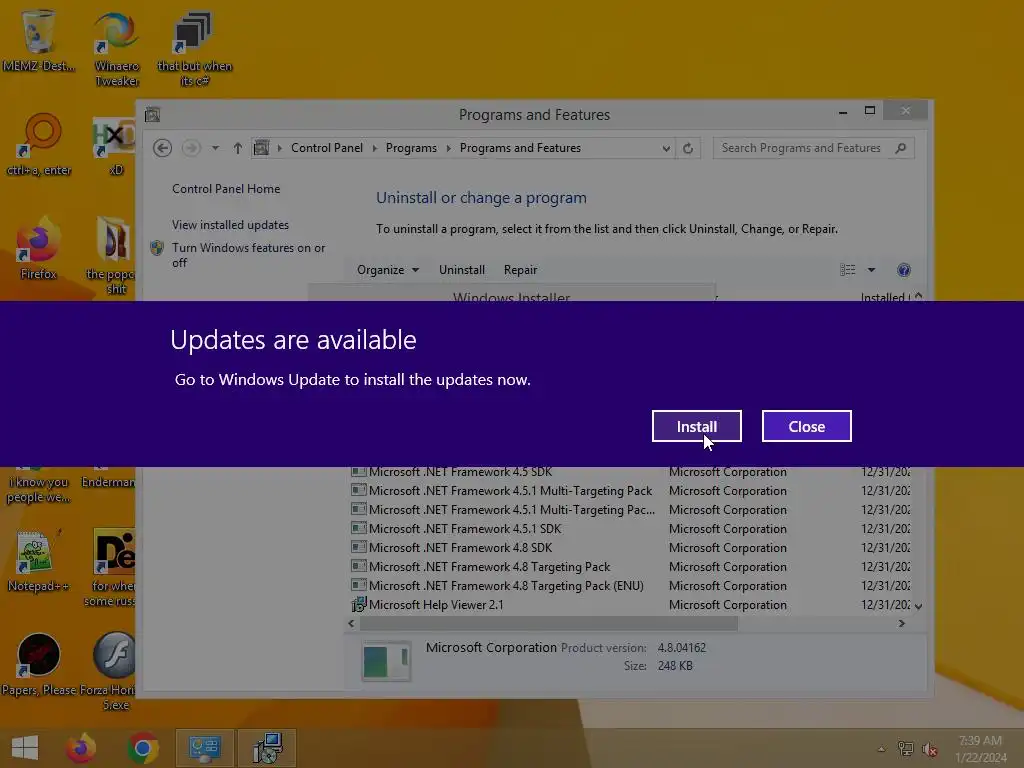The image size is (1024, 768).
Task: Open the Organize menu
Action: (388, 270)
